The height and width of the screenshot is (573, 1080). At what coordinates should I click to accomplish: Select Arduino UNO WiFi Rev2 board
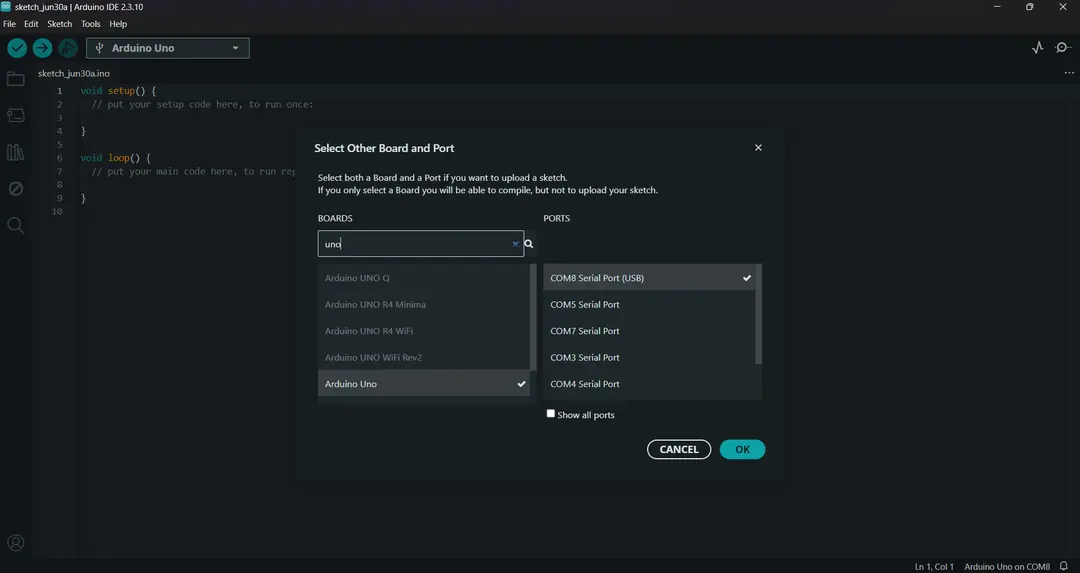click(x=424, y=357)
